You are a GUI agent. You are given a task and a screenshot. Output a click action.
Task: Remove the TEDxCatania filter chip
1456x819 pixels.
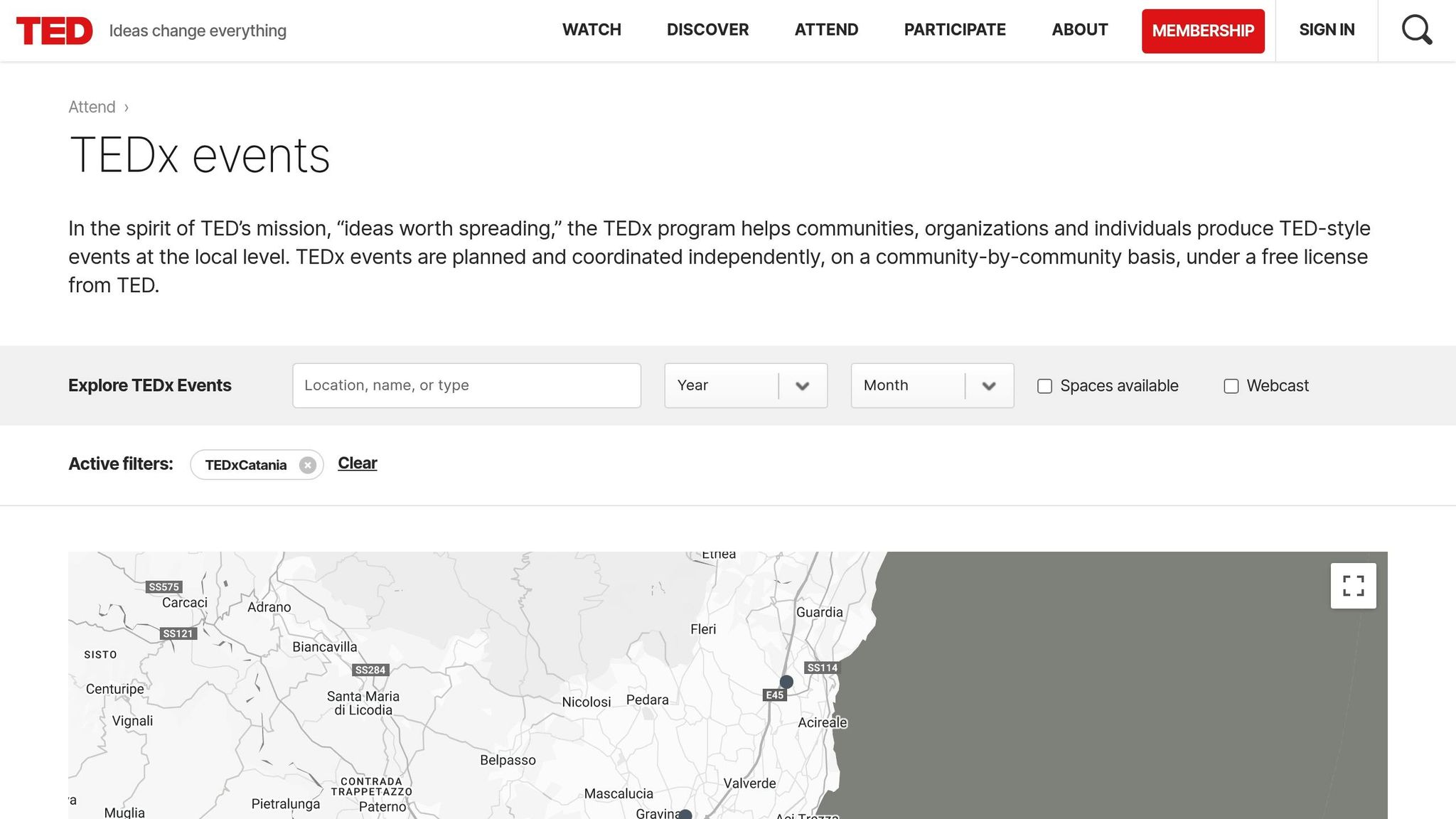(307, 465)
